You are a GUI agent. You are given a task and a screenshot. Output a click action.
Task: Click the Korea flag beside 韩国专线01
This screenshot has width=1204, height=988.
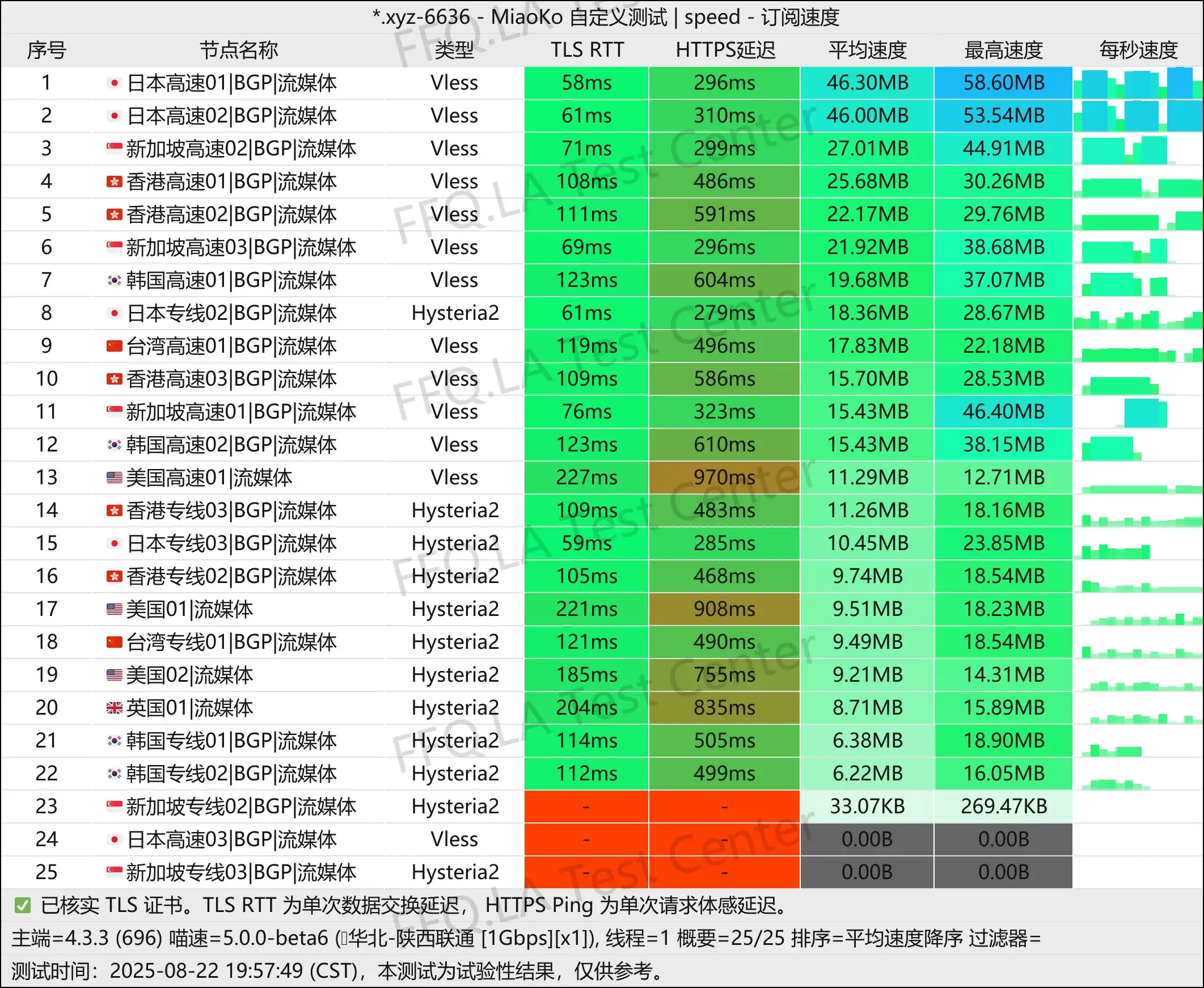115,741
